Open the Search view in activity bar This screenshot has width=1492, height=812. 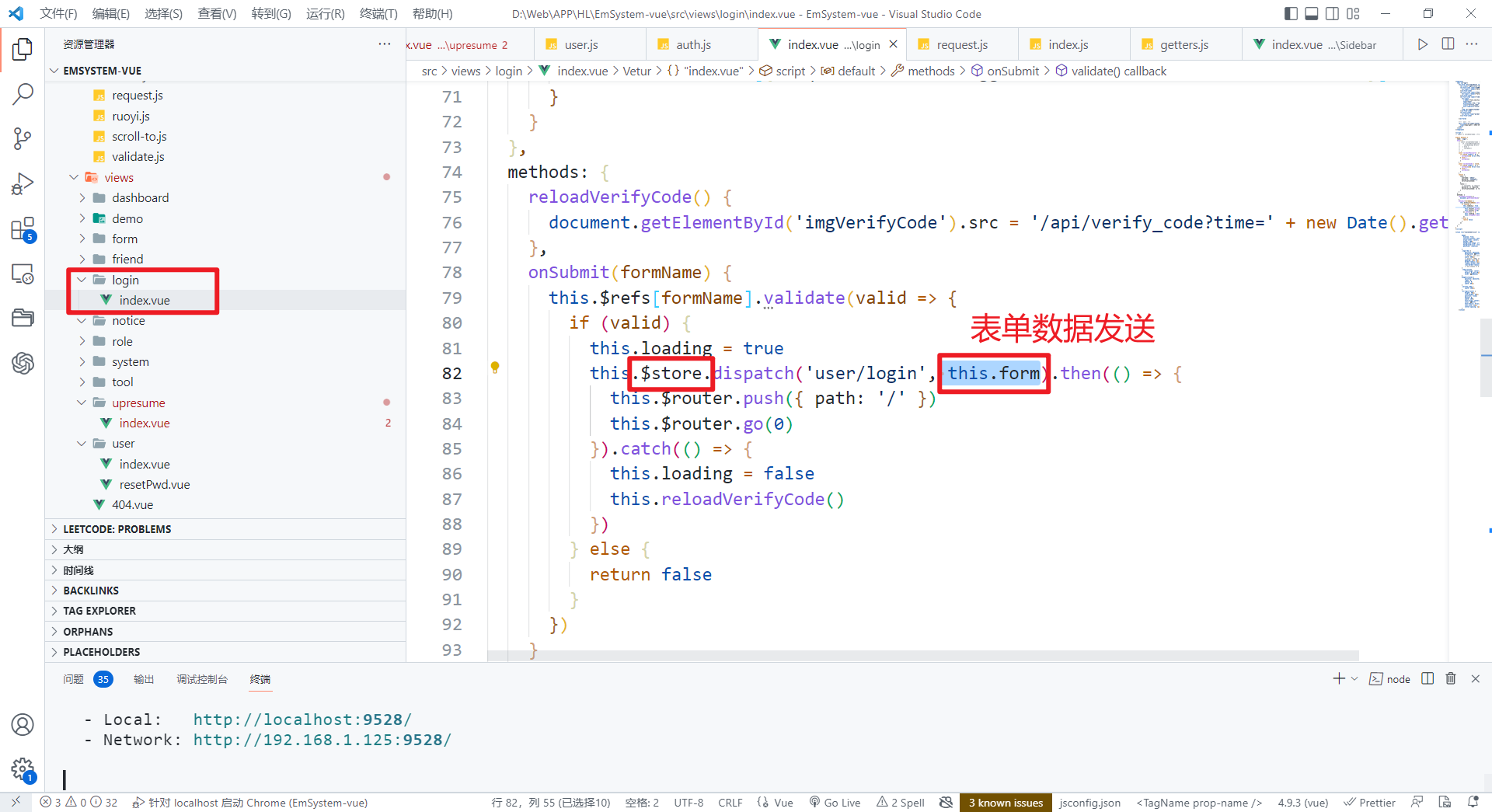[23, 94]
